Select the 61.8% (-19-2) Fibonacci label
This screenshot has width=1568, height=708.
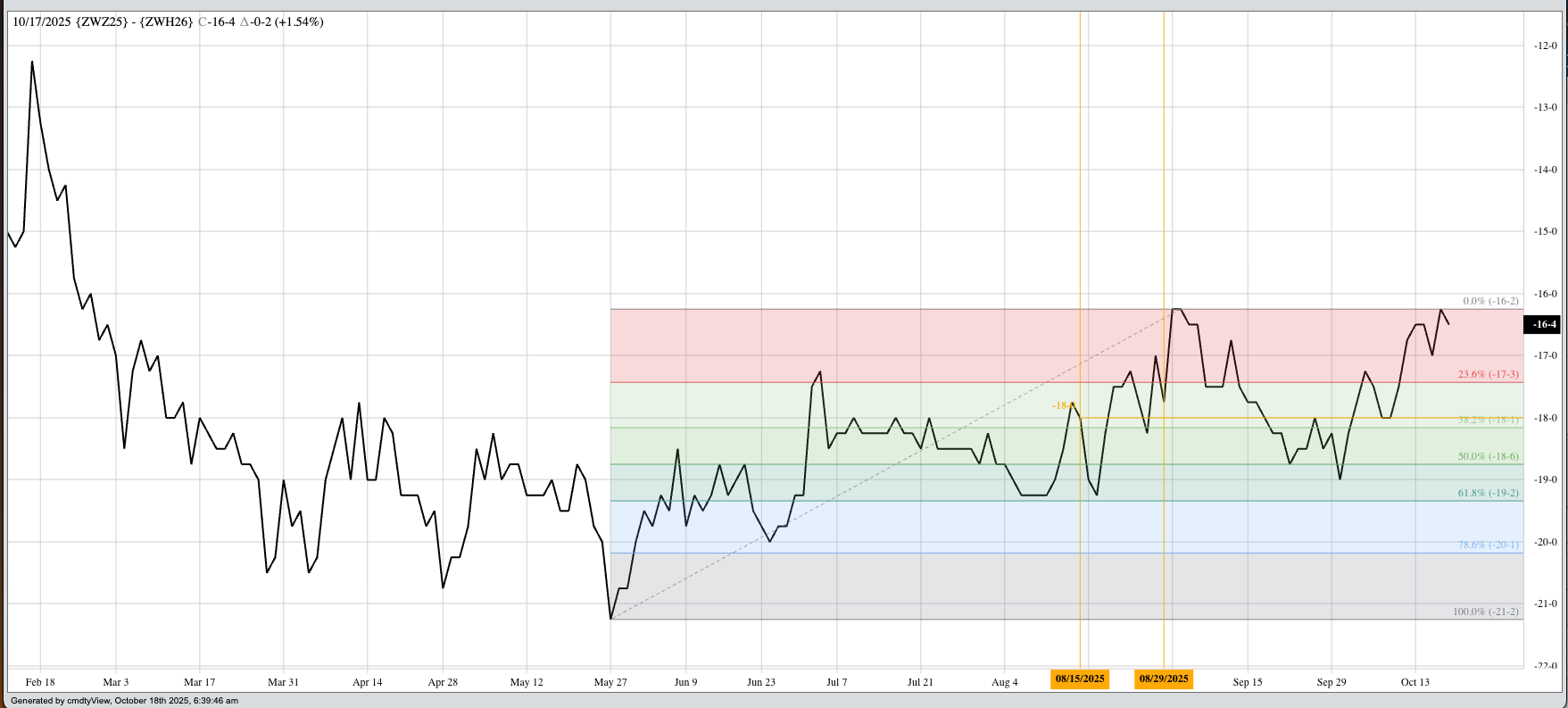click(1488, 493)
